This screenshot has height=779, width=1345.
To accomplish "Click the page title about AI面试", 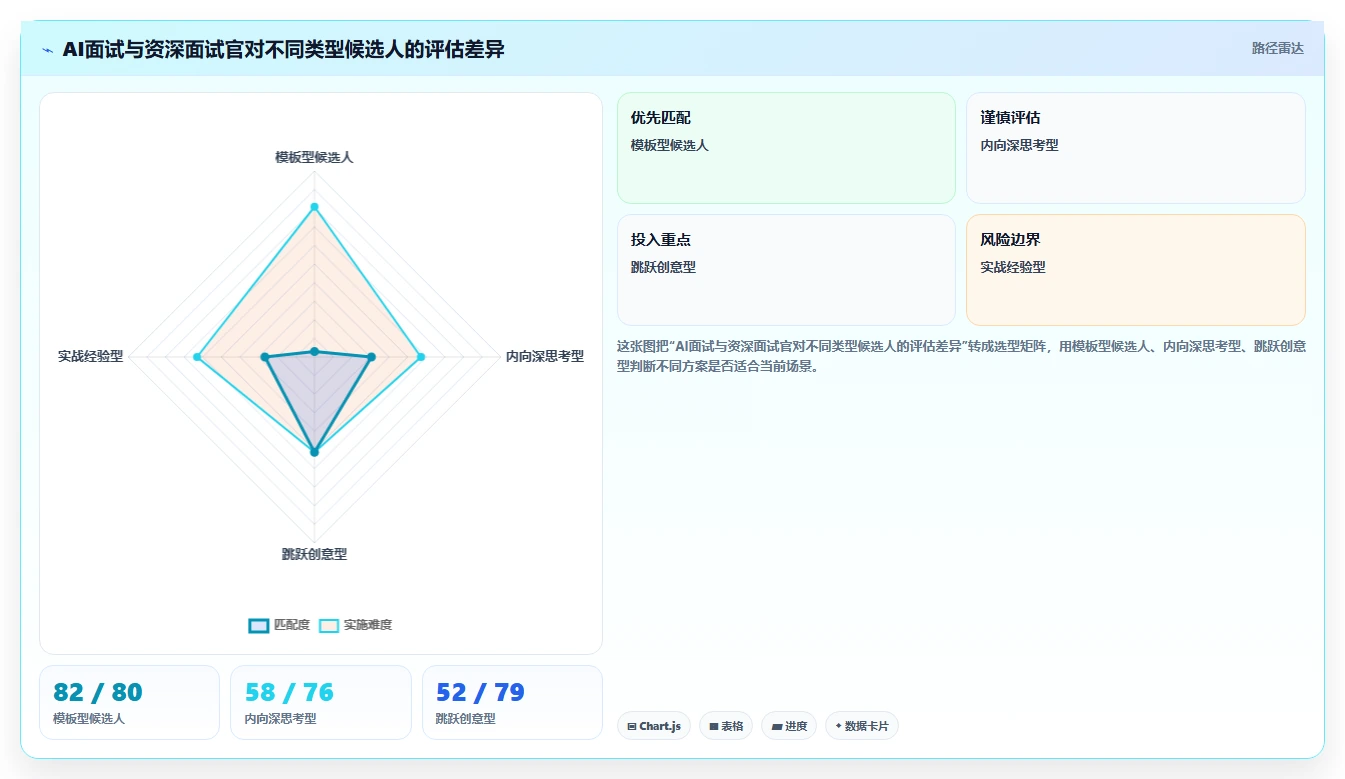I will click(x=284, y=49).
